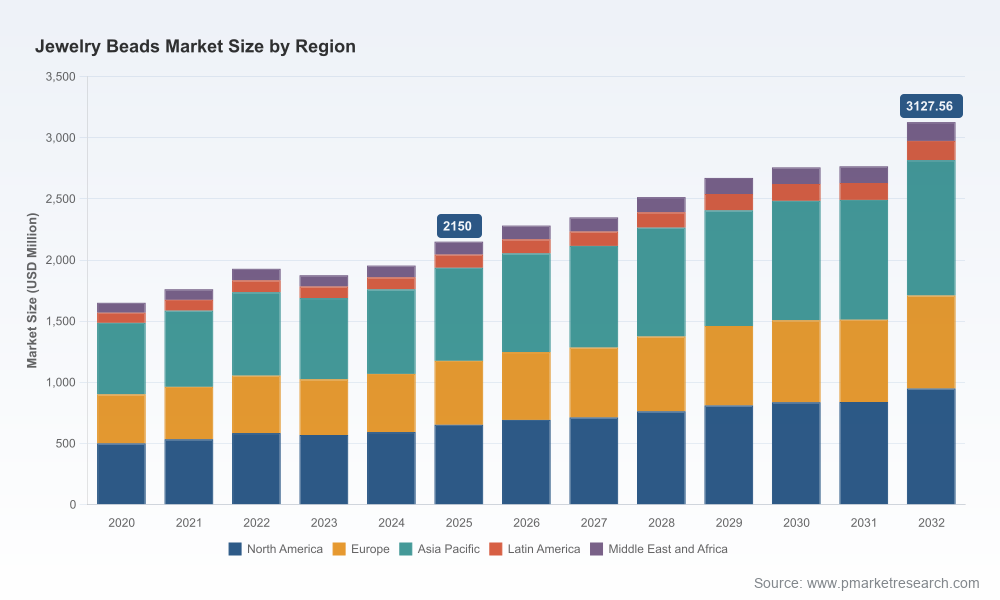Click the 2029 x-axis label
Image resolution: width=1000 pixels, height=600 pixels.
[729, 523]
